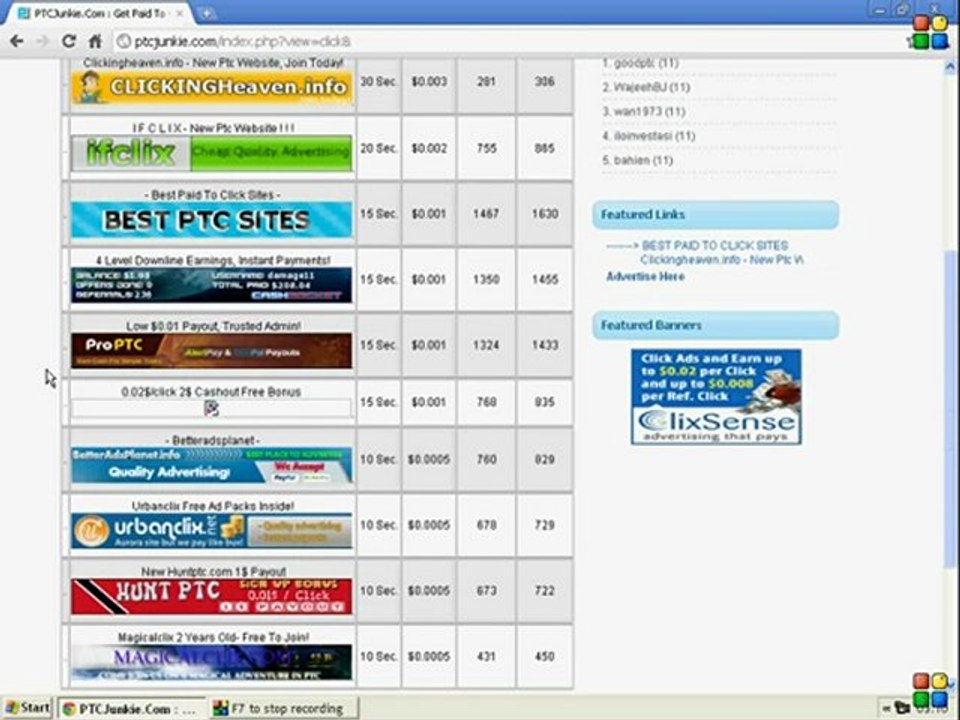Click the colored squares icon at top right

click(x=931, y=32)
